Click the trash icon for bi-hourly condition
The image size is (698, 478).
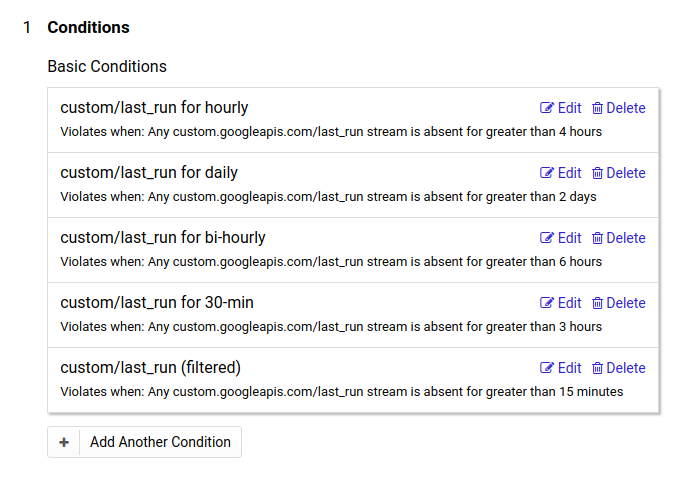[597, 238]
